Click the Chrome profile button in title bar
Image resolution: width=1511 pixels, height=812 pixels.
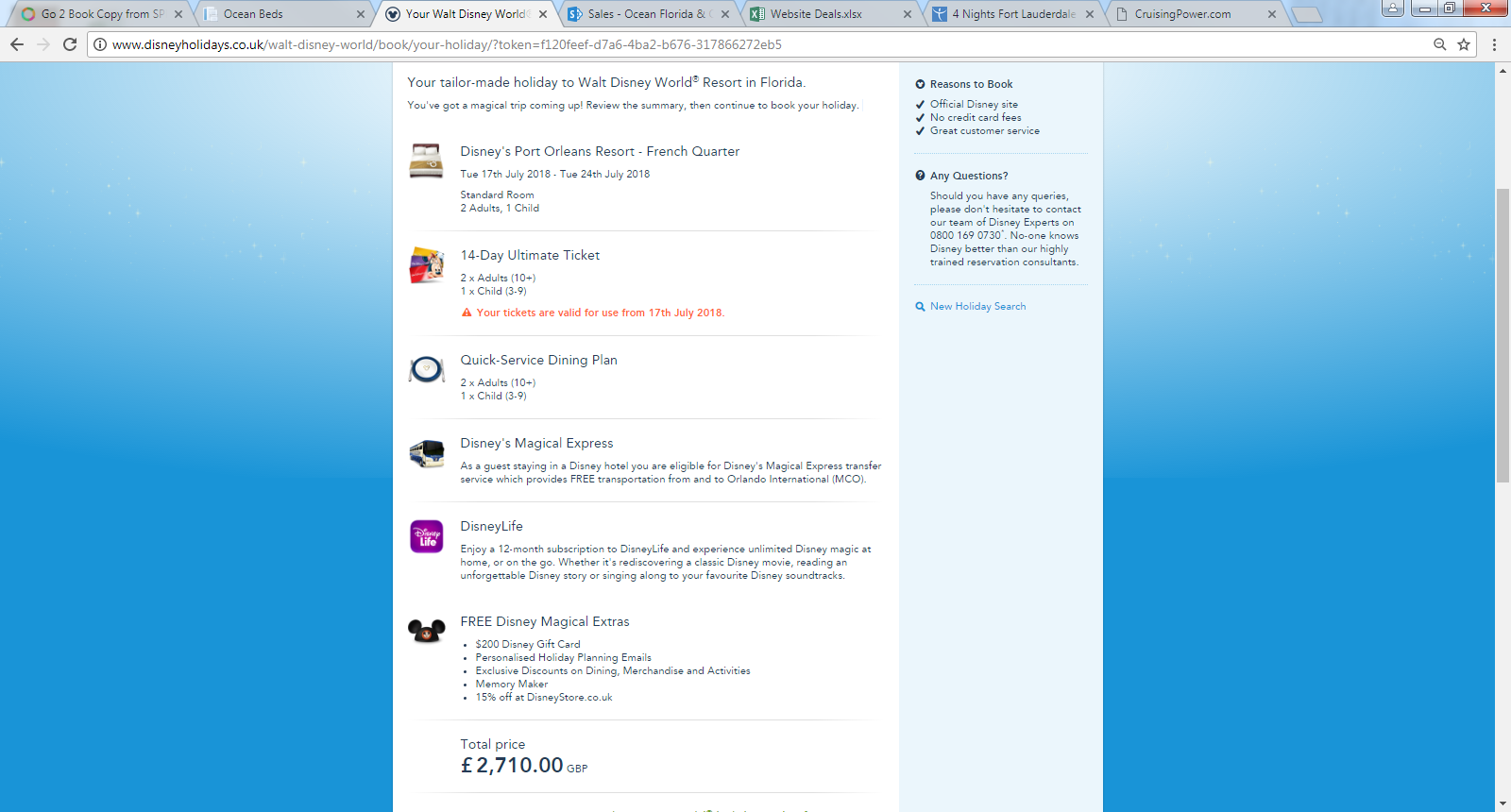(1392, 8)
